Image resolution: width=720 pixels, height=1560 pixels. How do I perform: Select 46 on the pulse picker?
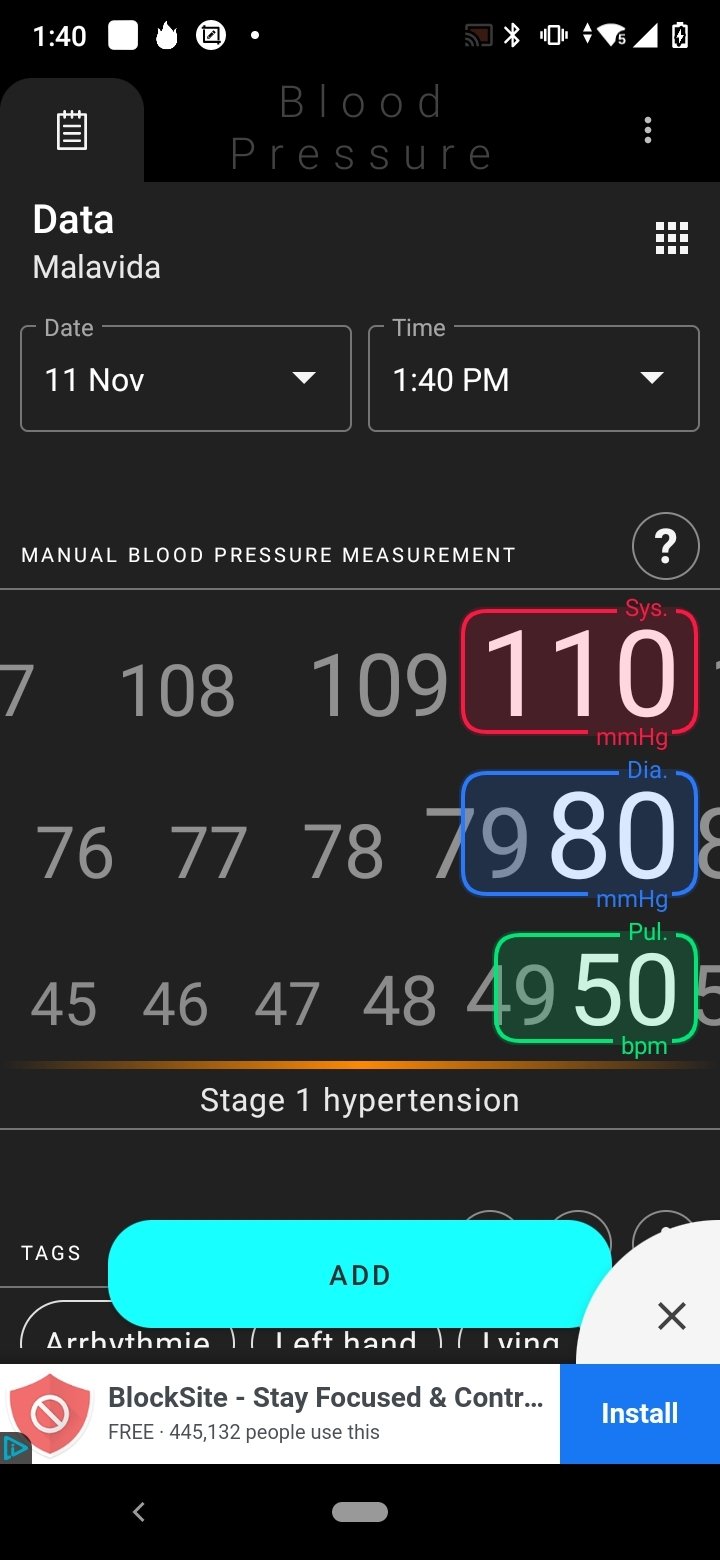175,1004
